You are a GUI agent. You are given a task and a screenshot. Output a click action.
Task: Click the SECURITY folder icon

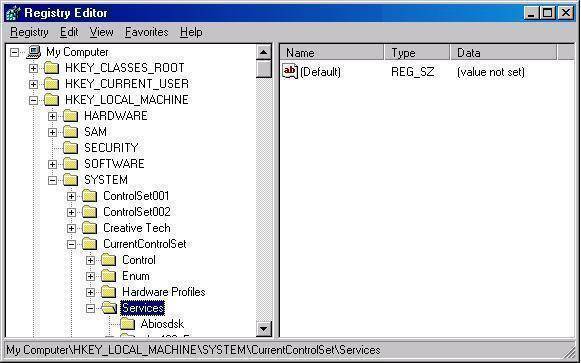pos(70,148)
